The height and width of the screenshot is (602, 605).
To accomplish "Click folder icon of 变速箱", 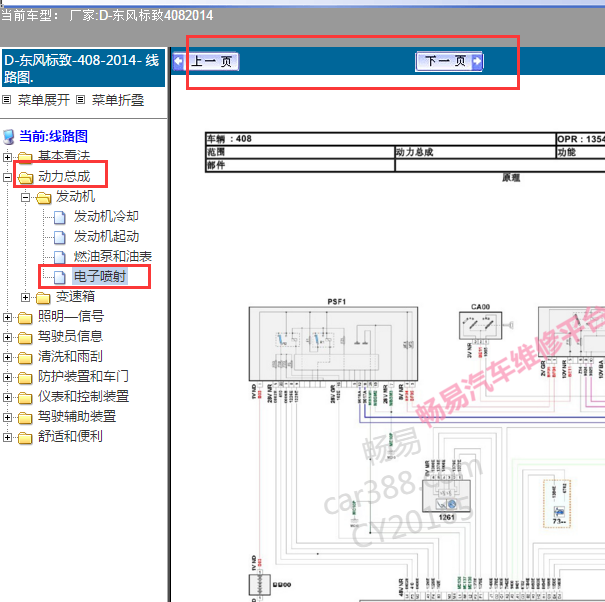I will tap(43, 298).
